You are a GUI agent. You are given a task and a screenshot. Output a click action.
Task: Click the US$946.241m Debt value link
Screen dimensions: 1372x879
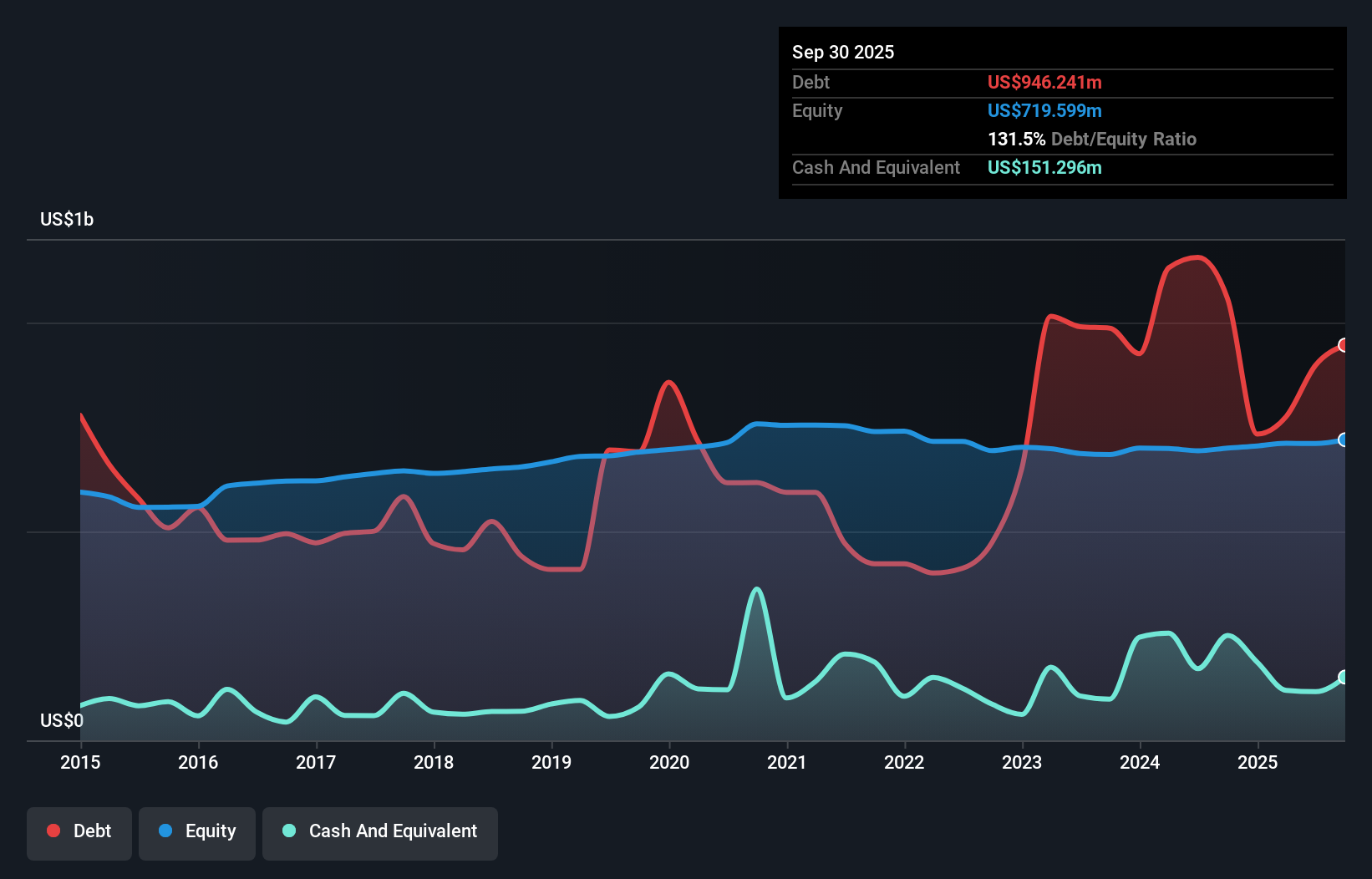pyautogui.click(x=1044, y=82)
